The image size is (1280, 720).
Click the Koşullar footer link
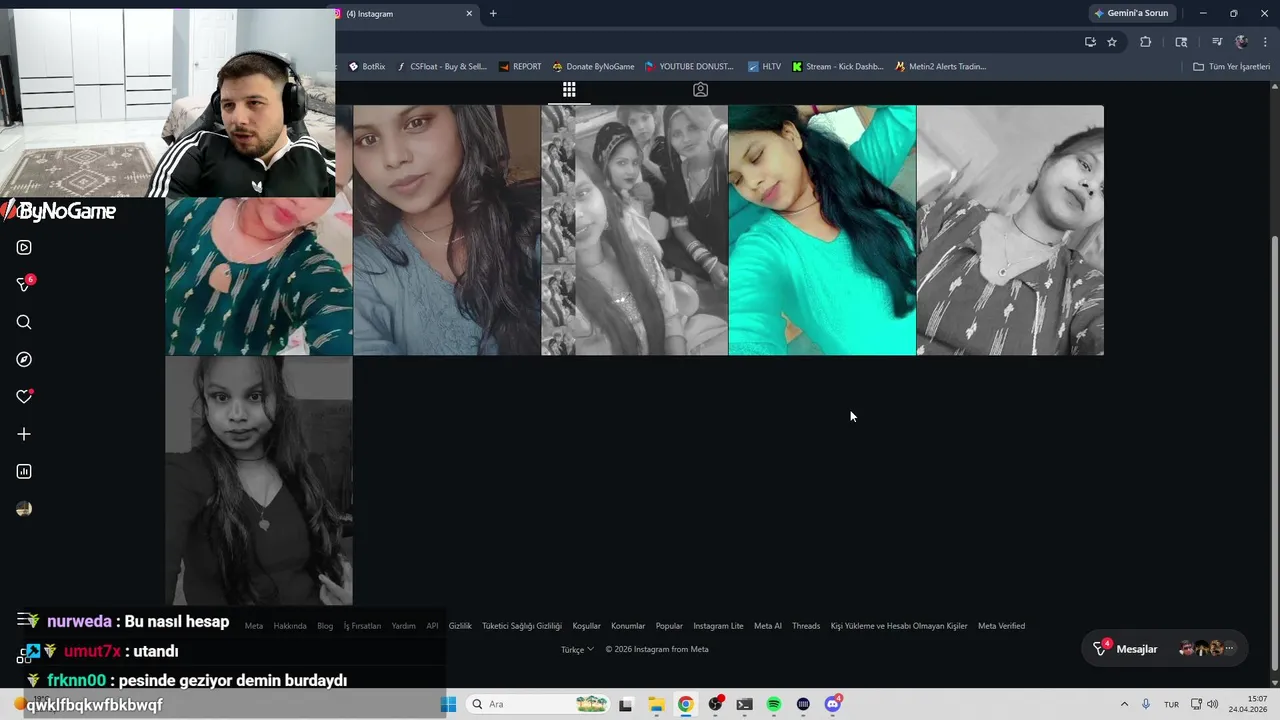click(586, 626)
